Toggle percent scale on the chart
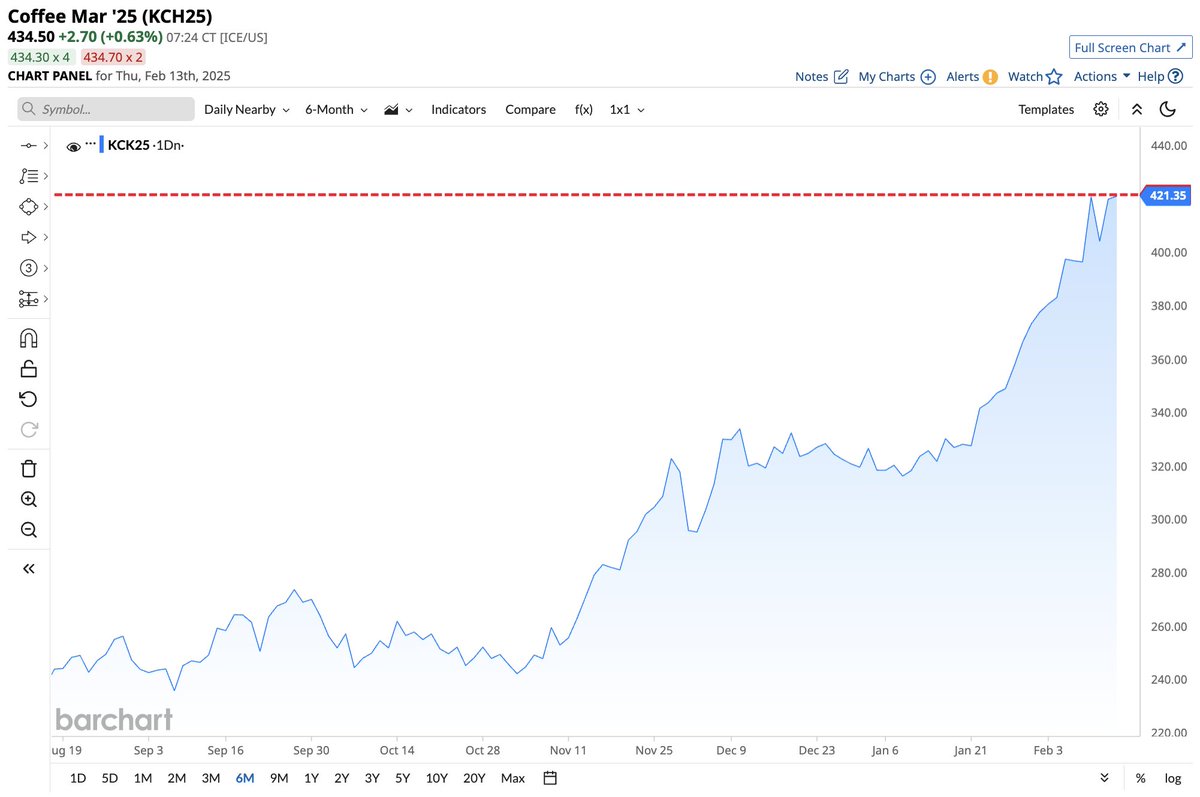1200x797 pixels. tap(1139, 777)
